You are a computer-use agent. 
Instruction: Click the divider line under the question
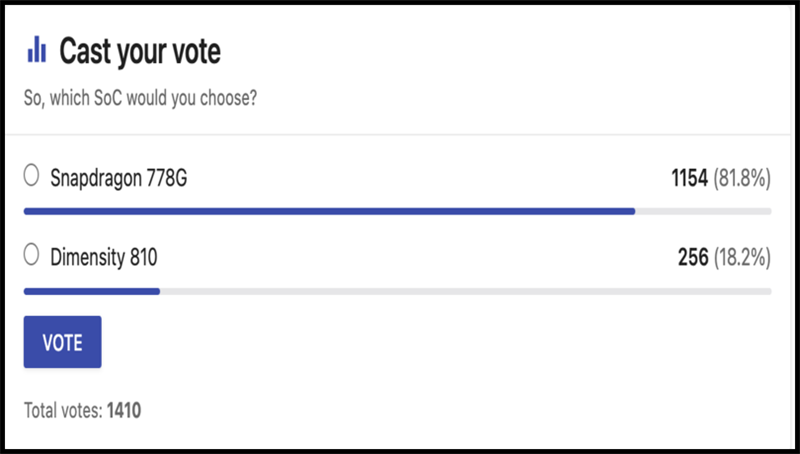(400, 135)
